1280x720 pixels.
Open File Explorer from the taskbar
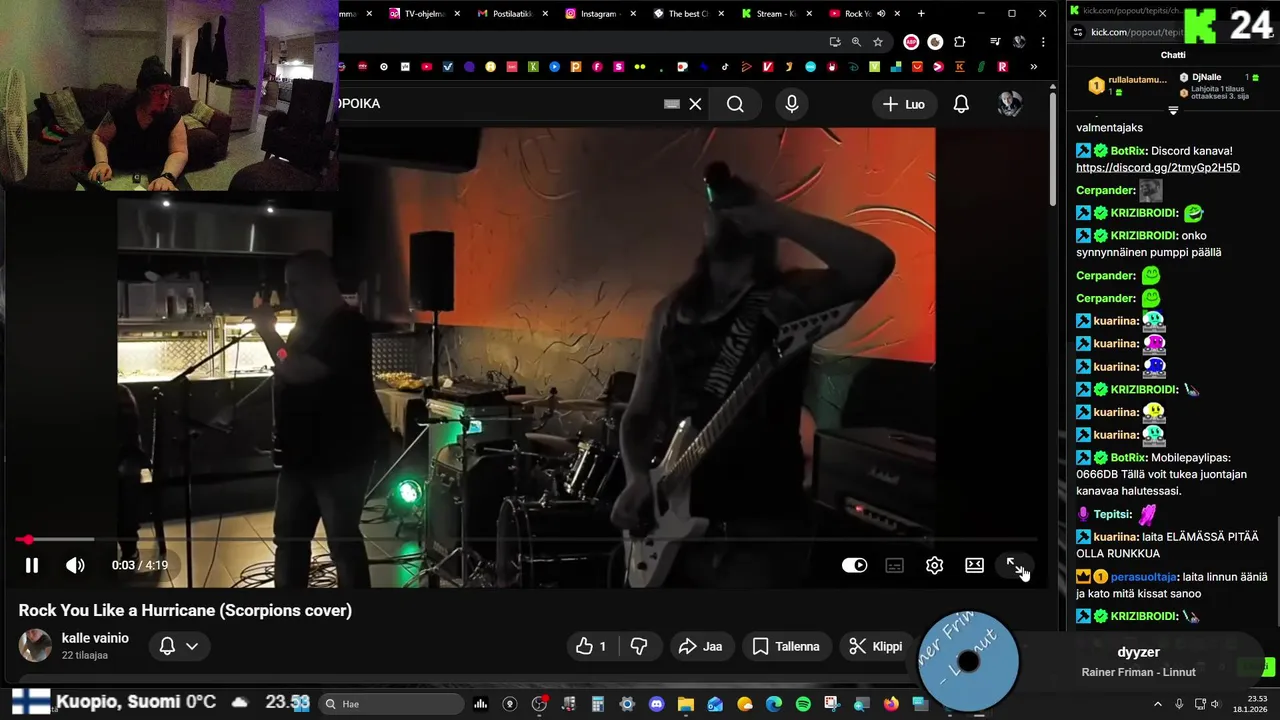point(686,704)
